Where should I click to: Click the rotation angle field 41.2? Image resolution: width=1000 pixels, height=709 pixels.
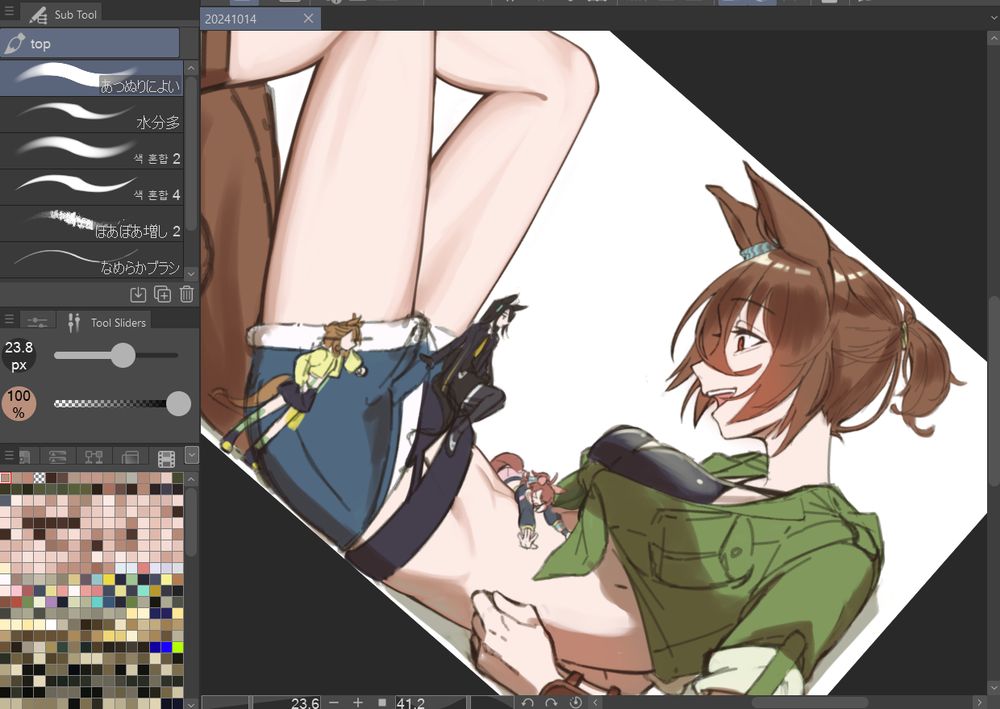411,702
